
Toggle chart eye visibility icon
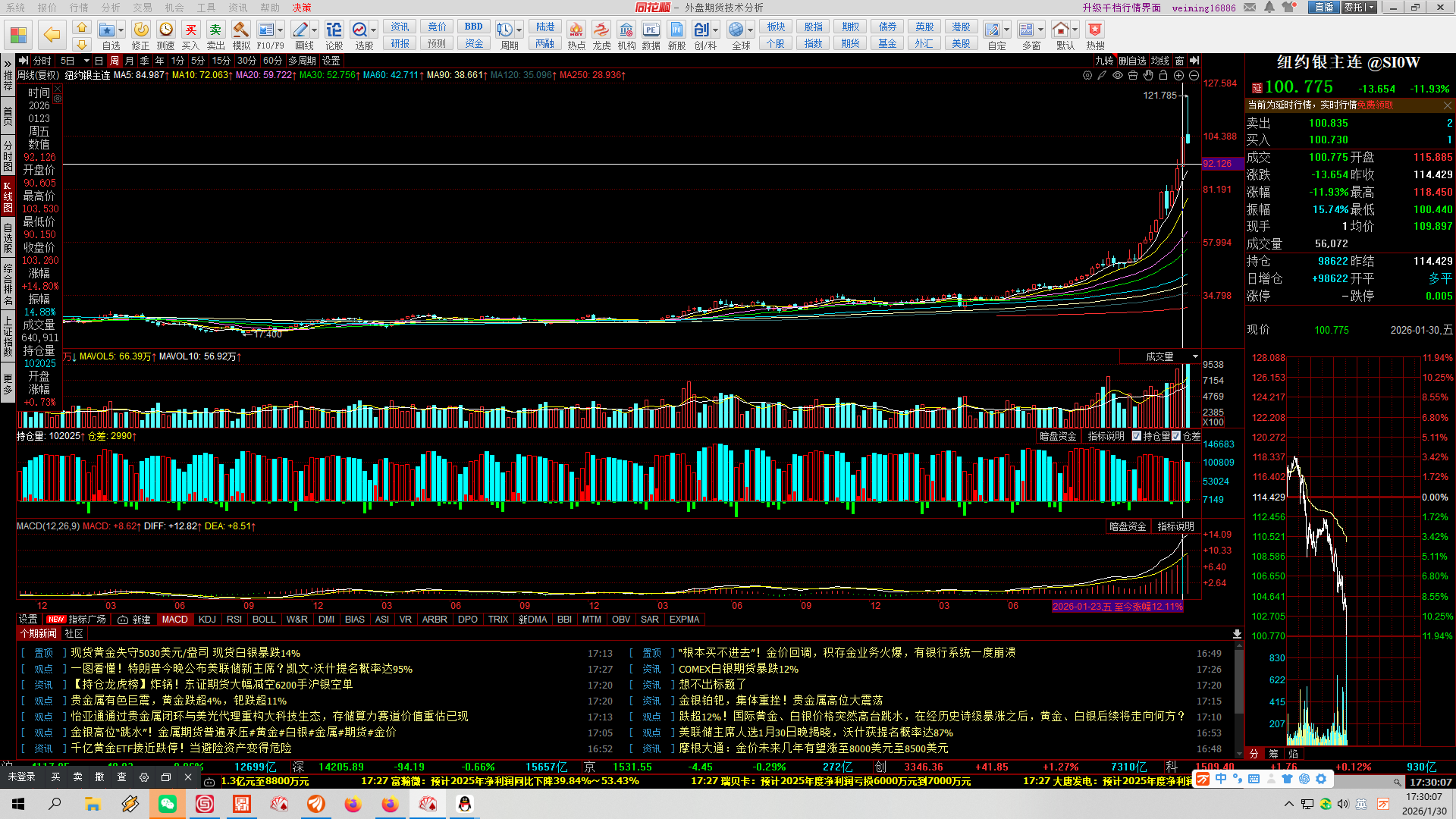tap(1118, 76)
